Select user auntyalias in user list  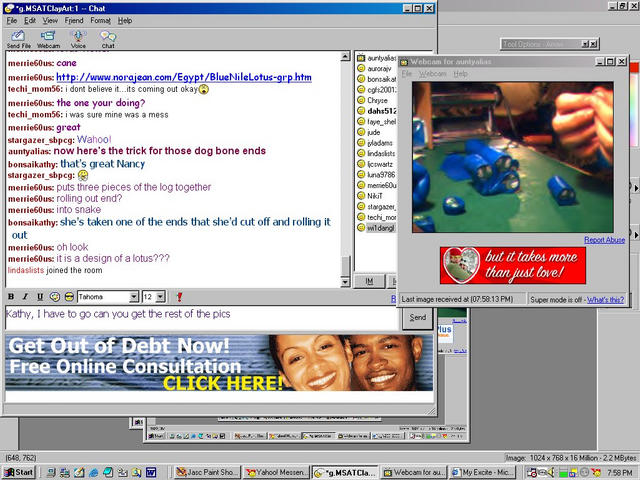tap(376, 58)
